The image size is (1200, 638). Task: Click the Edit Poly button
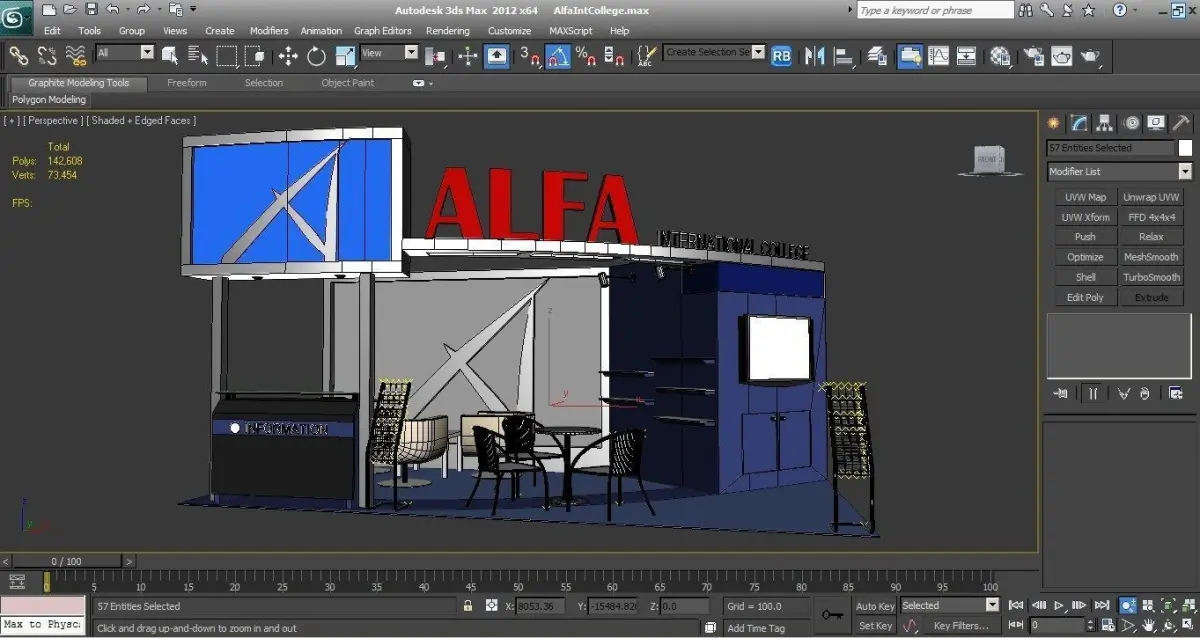(x=1085, y=297)
